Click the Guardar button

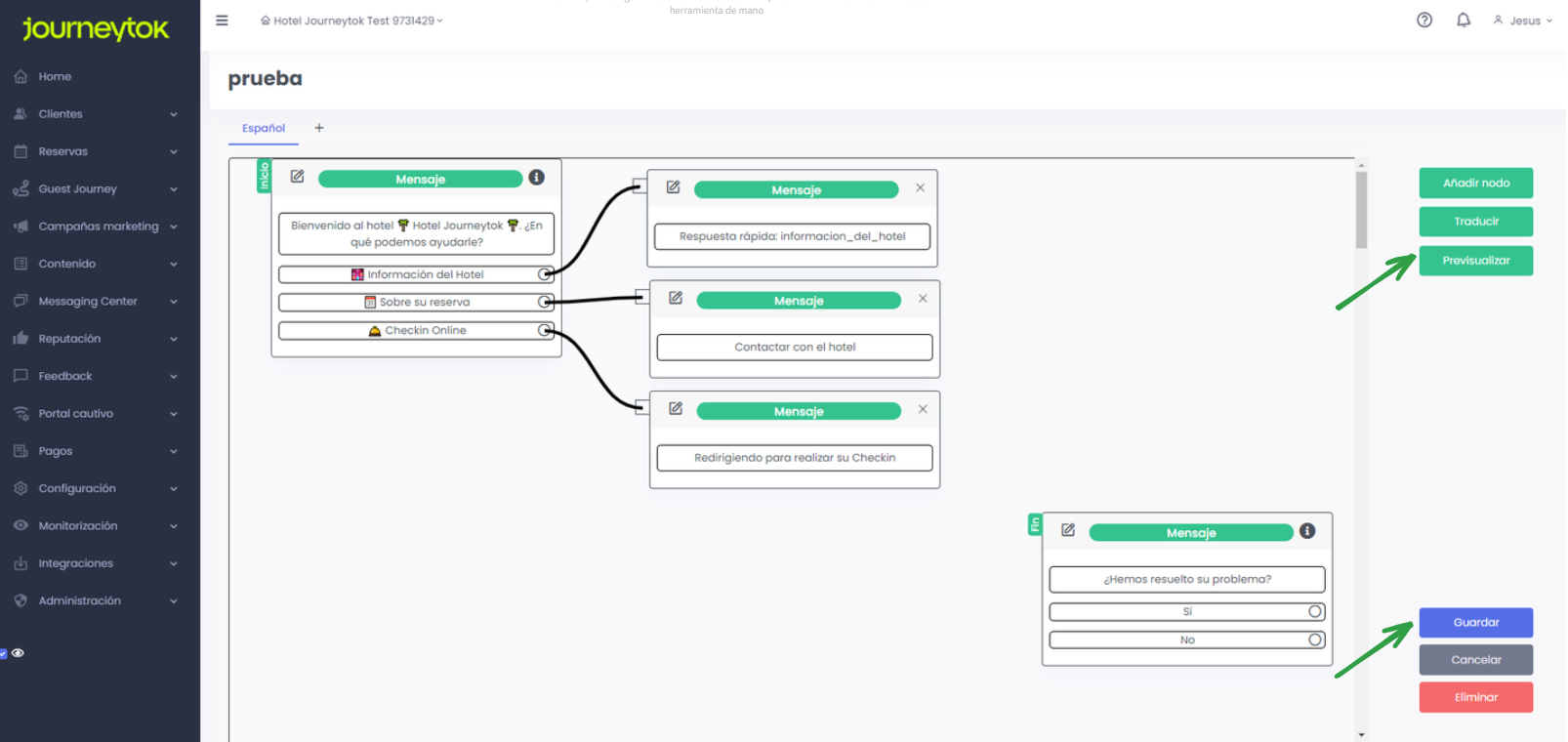click(x=1475, y=623)
